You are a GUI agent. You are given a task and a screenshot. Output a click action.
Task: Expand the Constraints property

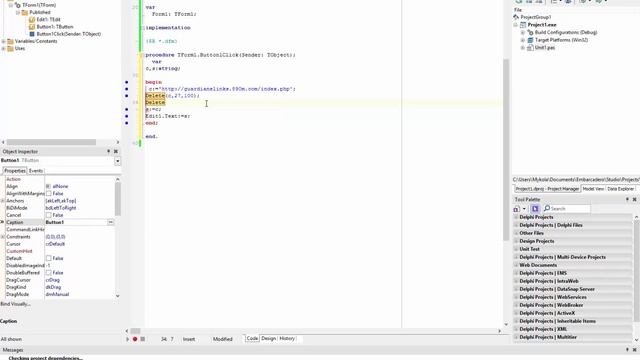3,237
